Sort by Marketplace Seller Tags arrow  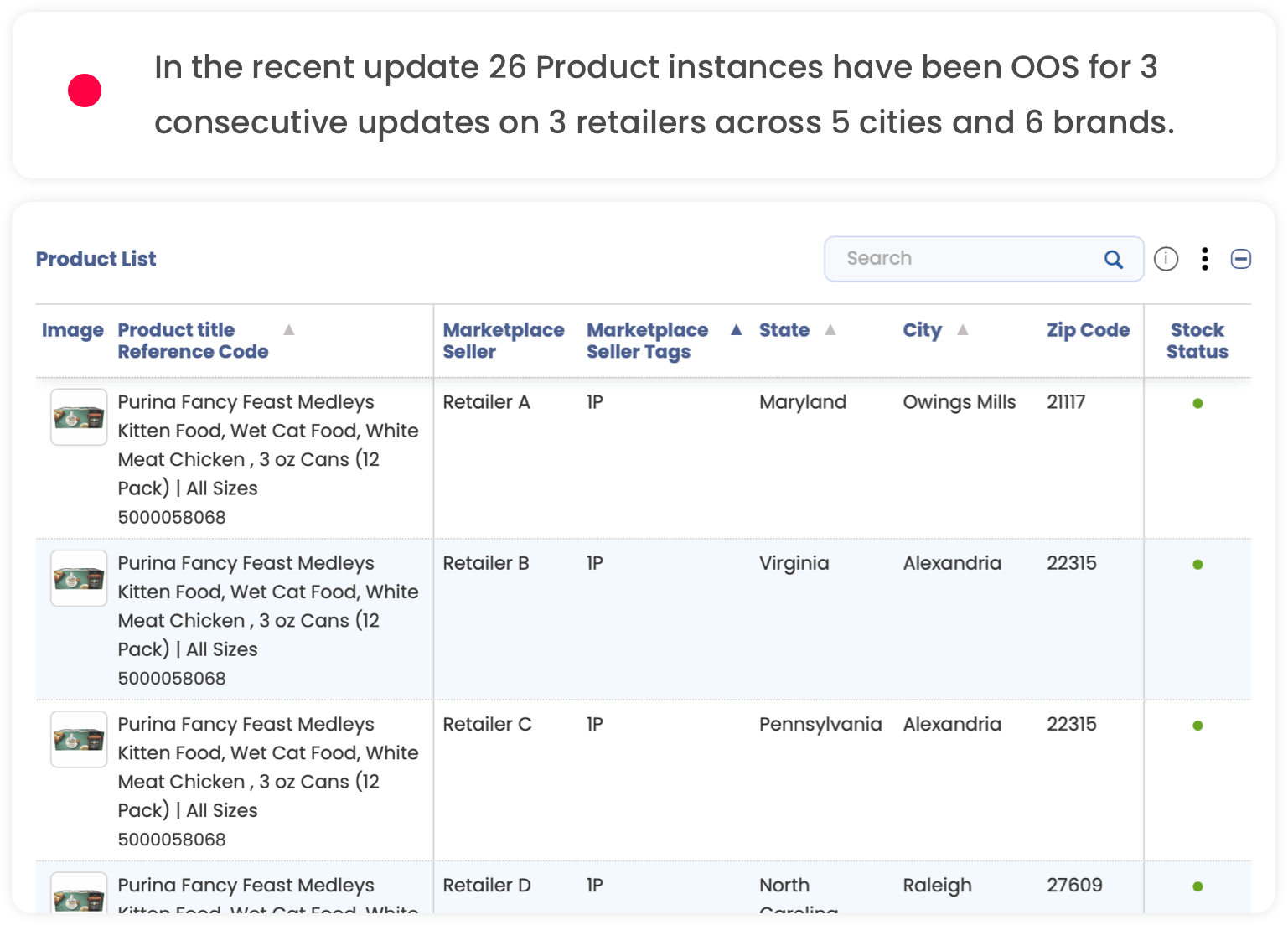tap(736, 330)
